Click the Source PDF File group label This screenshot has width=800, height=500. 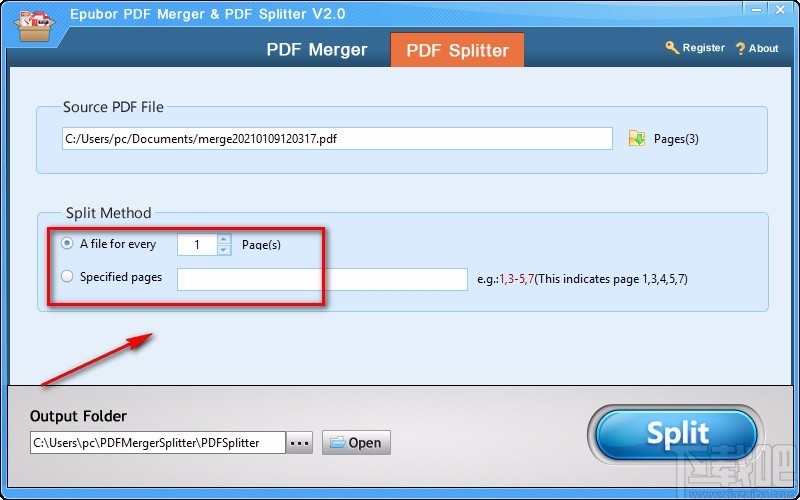click(113, 107)
